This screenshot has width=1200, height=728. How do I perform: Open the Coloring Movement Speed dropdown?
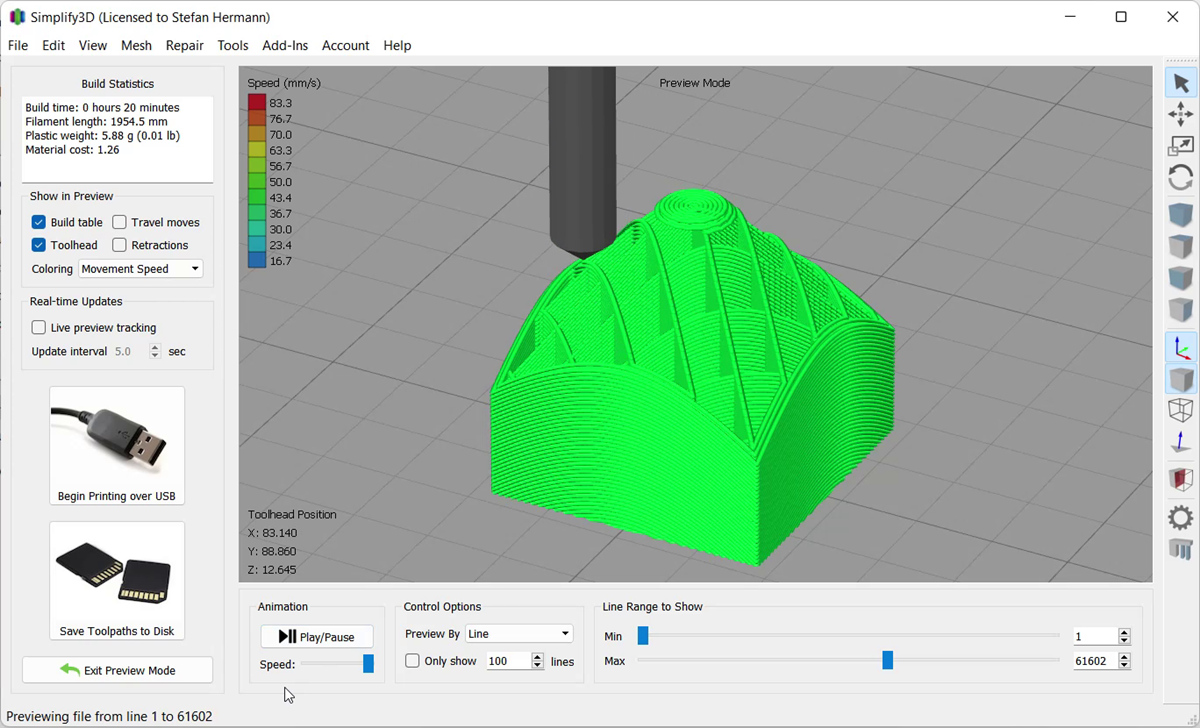(x=140, y=269)
